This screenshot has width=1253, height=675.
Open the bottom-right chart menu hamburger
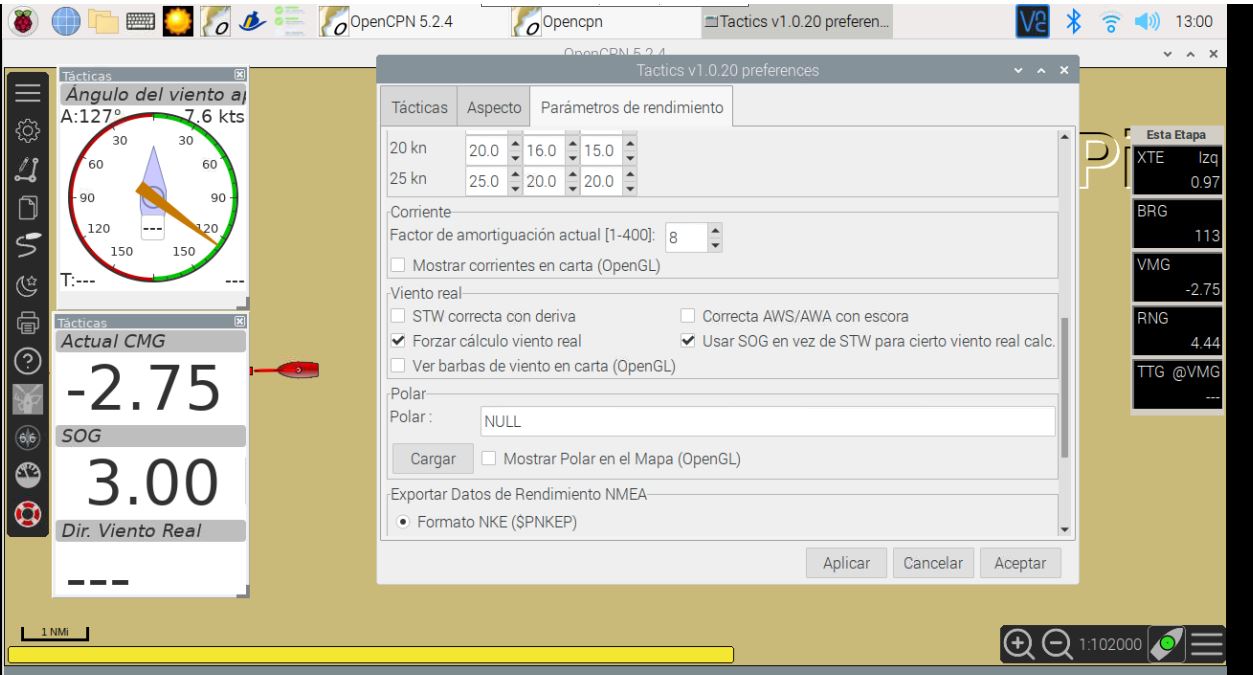tap(1207, 645)
